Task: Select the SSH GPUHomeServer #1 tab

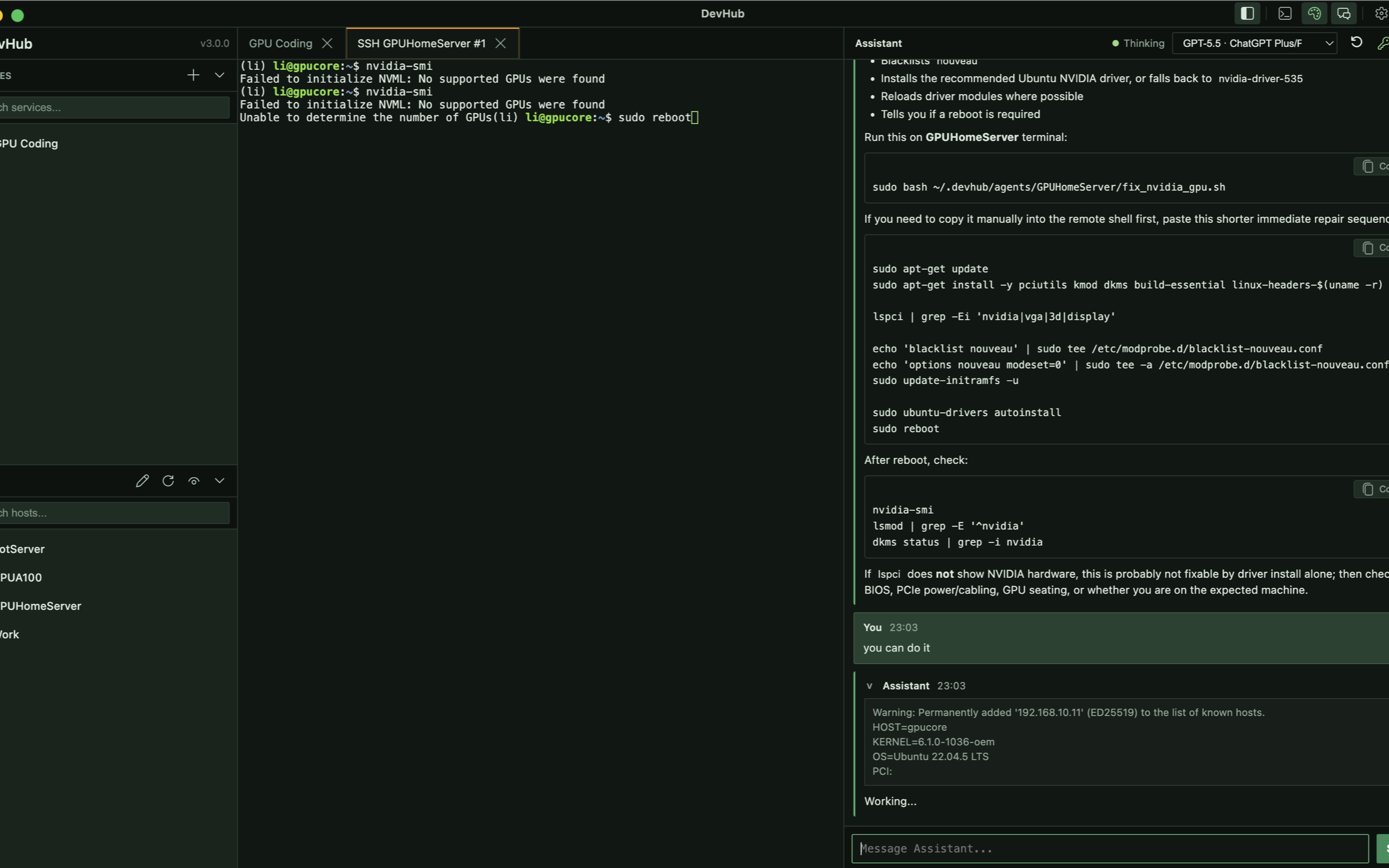Action: (422, 43)
